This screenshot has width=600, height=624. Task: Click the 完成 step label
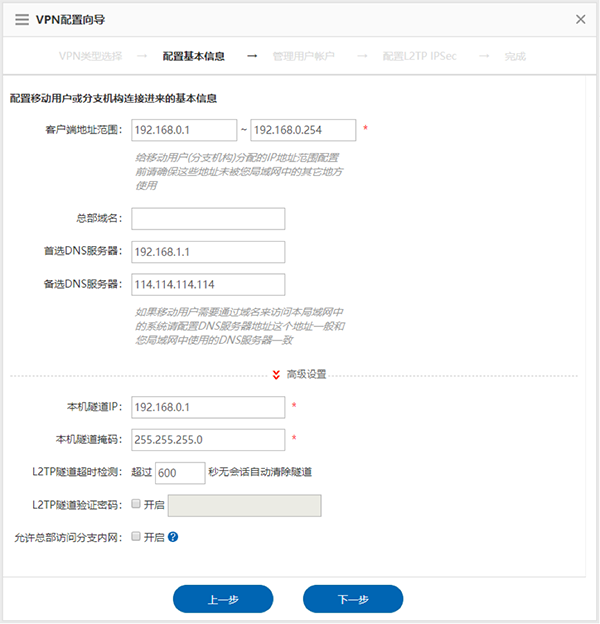(515, 56)
